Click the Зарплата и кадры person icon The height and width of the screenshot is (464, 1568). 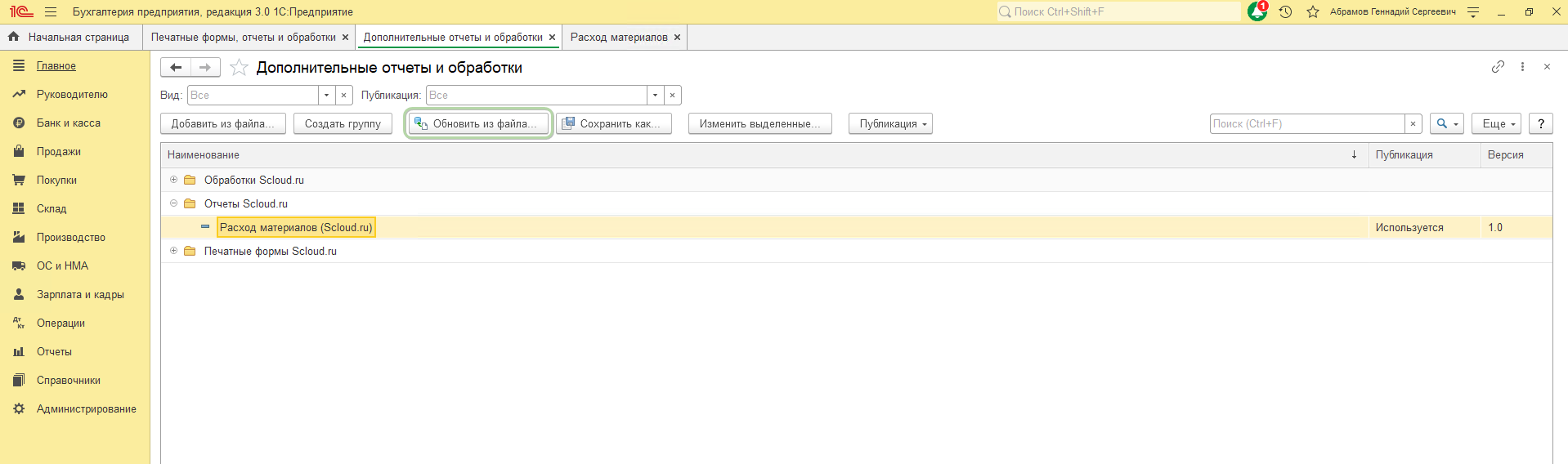tap(19, 295)
